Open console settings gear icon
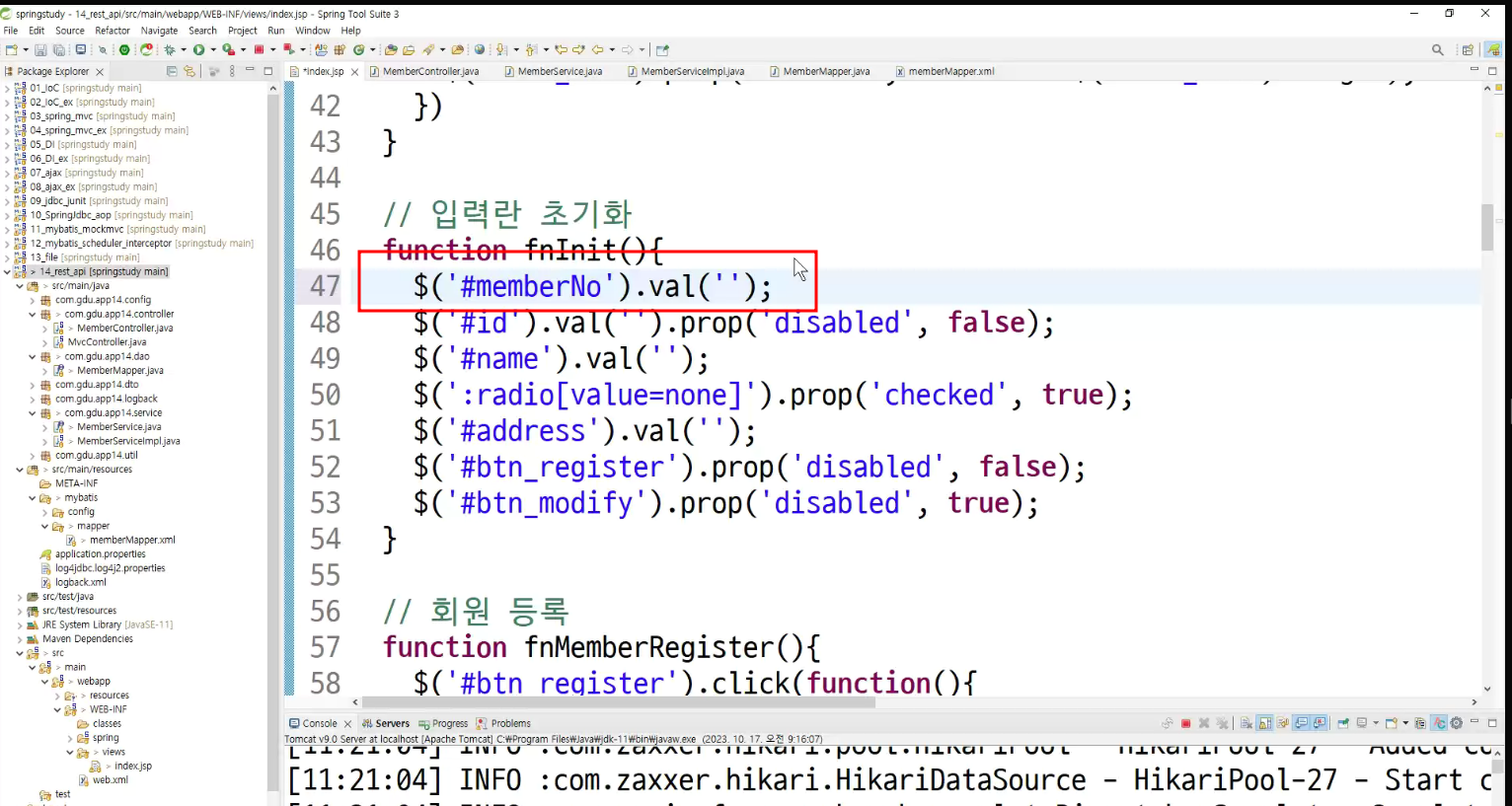This screenshot has height=806, width=1512. pyautogui.click(x=1456, y=723)
